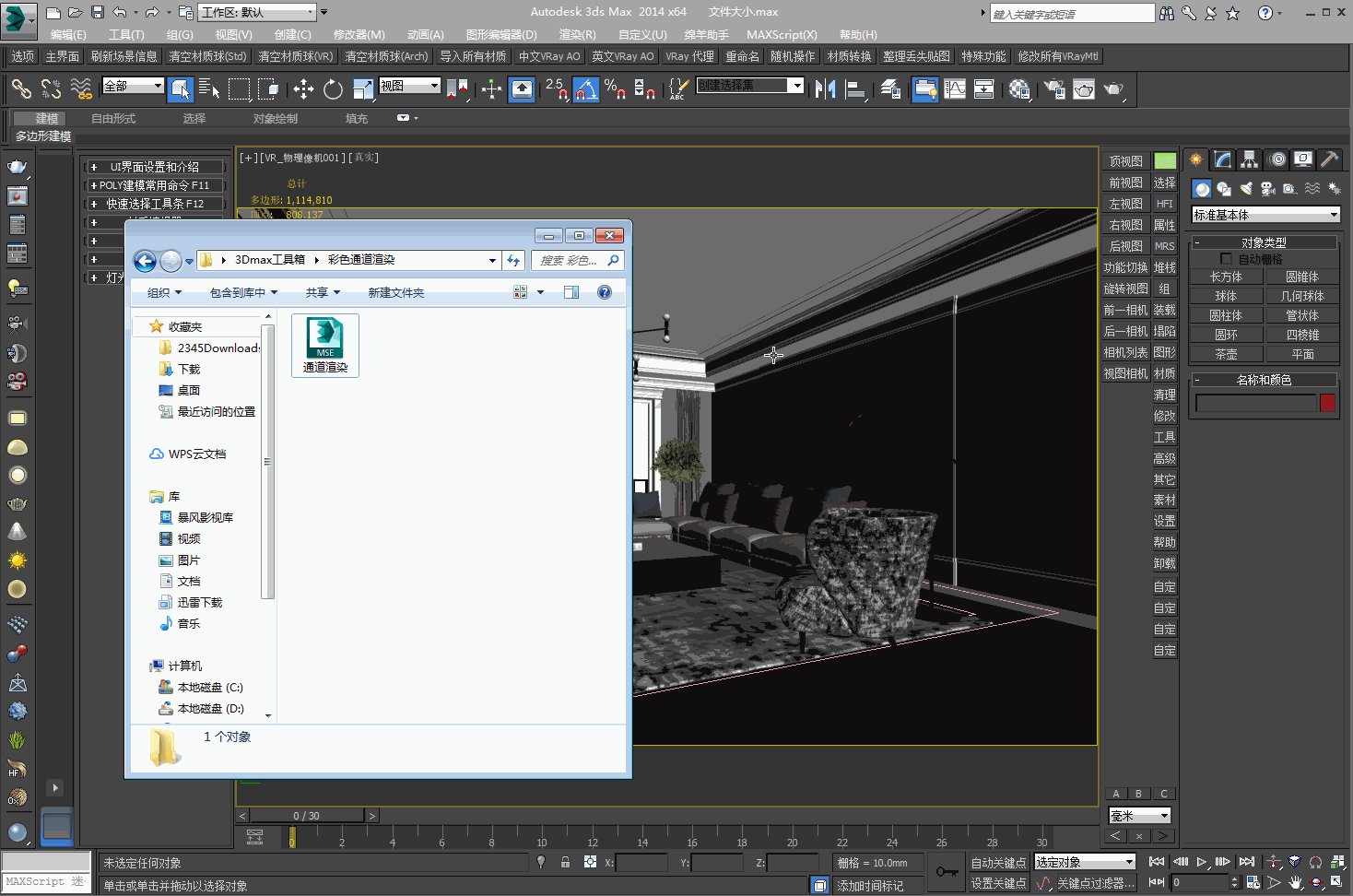Image resolution: width=1353 pixels, height=896 pixels.
Task: Toggle Window/Crossing selection mode
Action: click(268, 88)
